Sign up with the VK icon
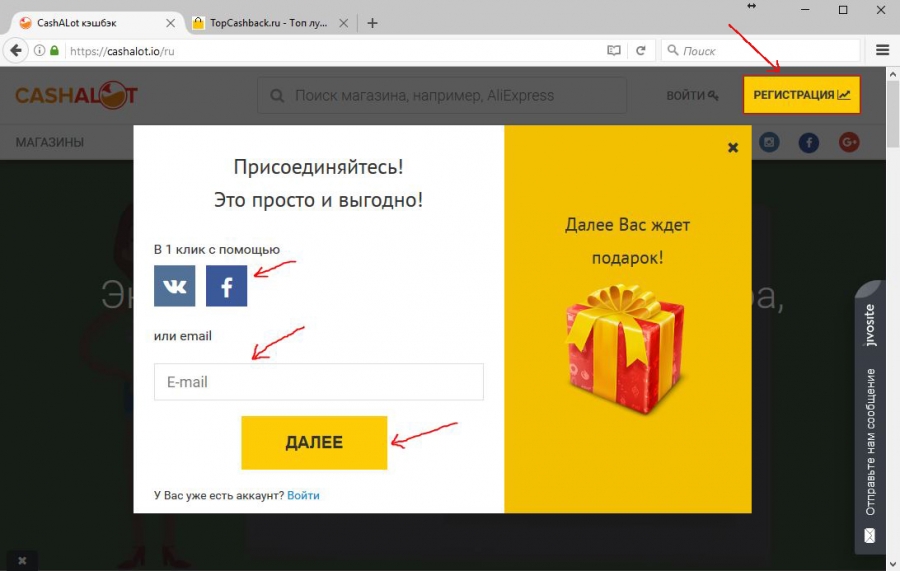Screen dimensions: 900x571 174,286
